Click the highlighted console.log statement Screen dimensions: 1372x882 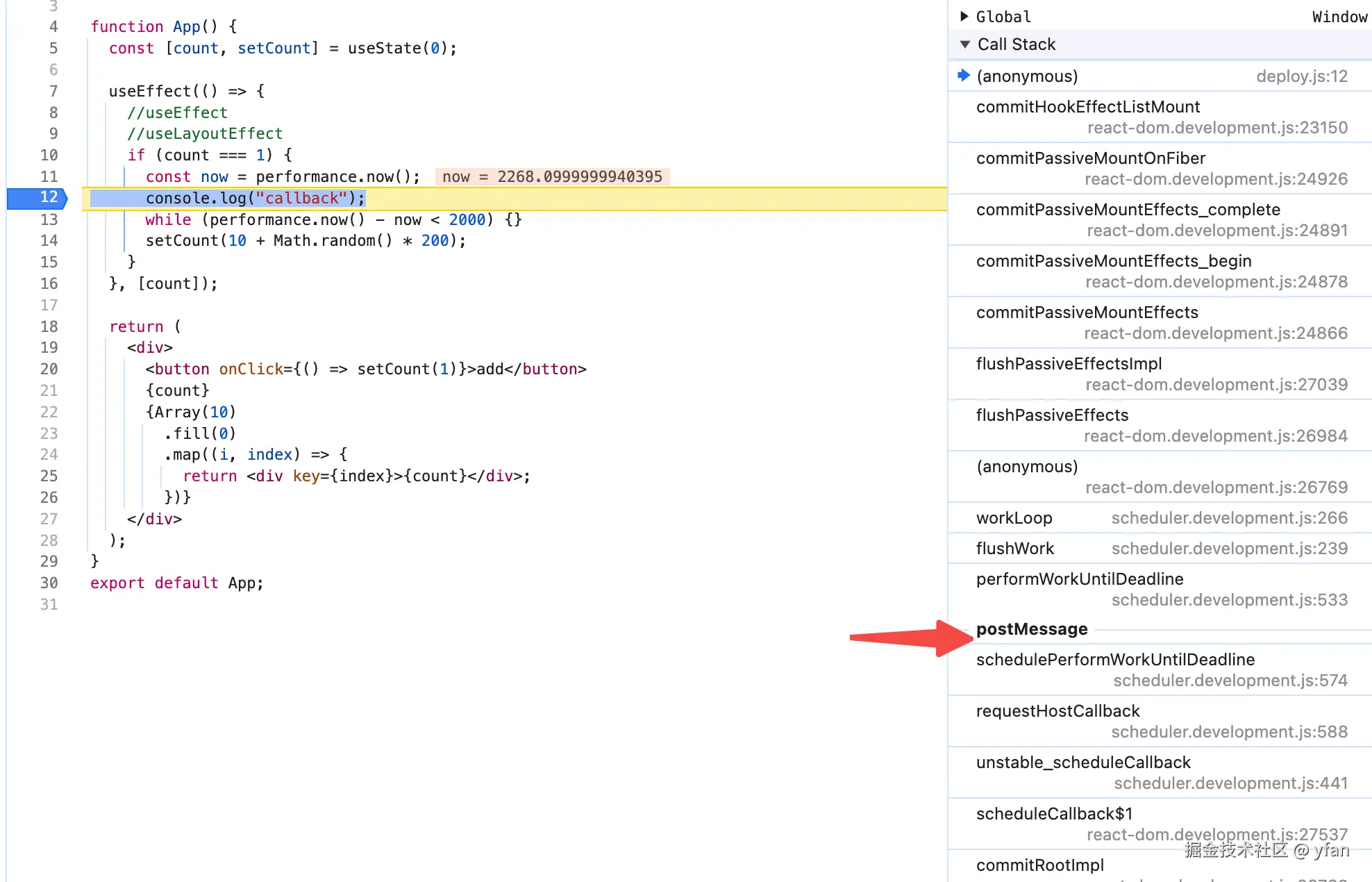click(x=255, y=199)
